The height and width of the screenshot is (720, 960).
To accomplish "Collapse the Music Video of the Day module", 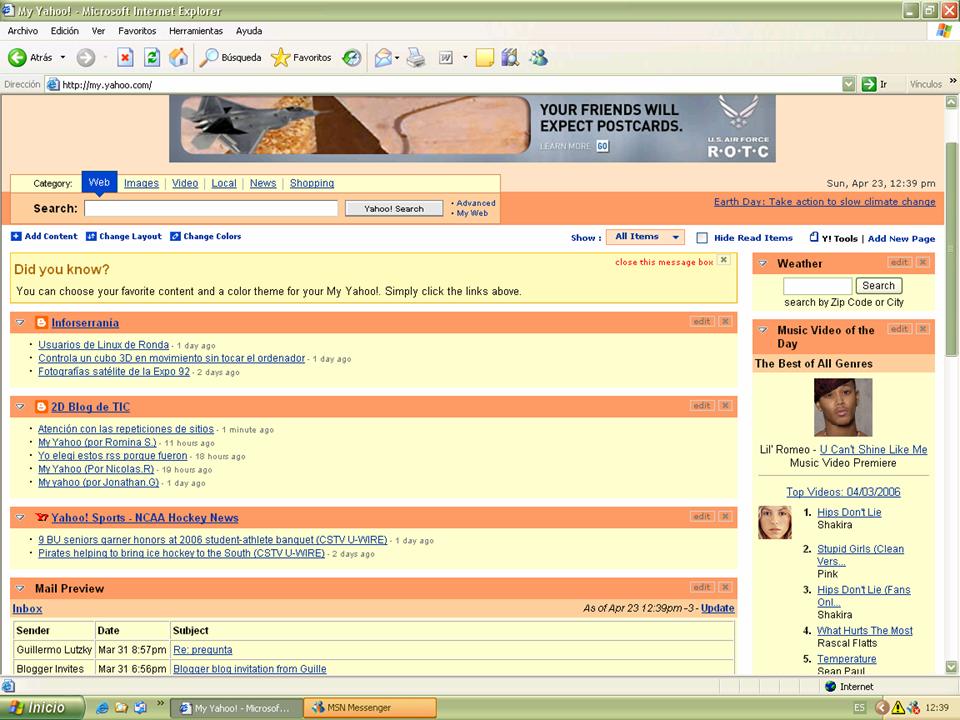I will 763,330.
